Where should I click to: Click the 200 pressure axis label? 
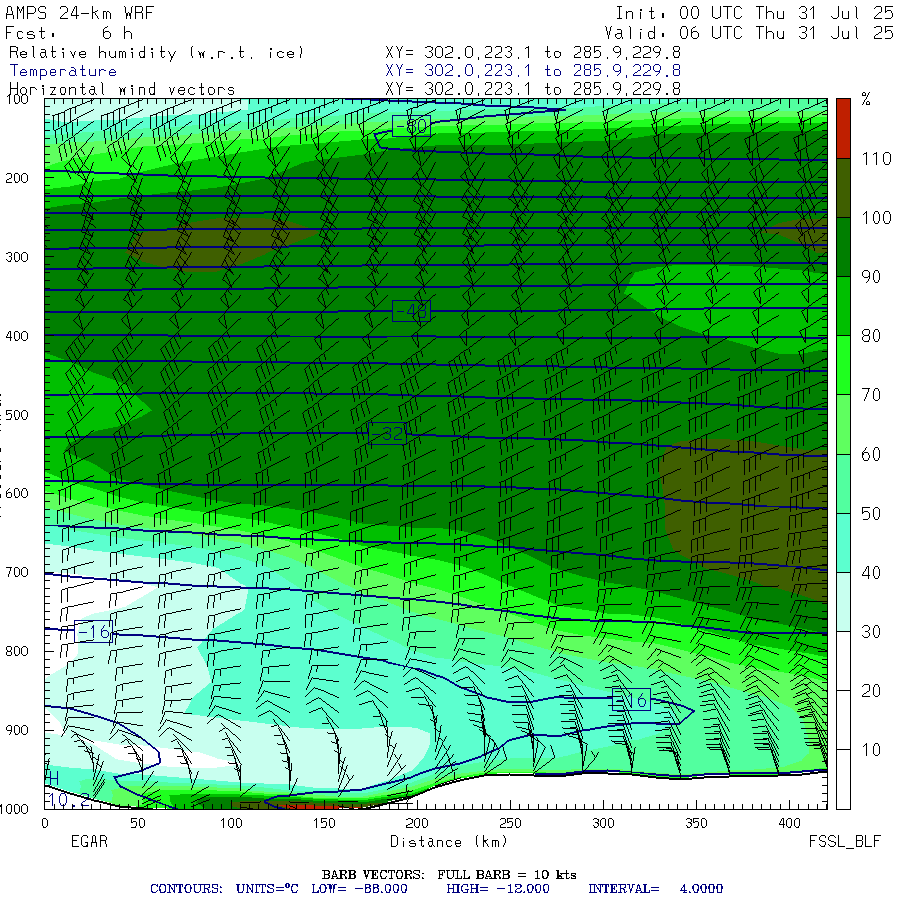click(17, 178)
